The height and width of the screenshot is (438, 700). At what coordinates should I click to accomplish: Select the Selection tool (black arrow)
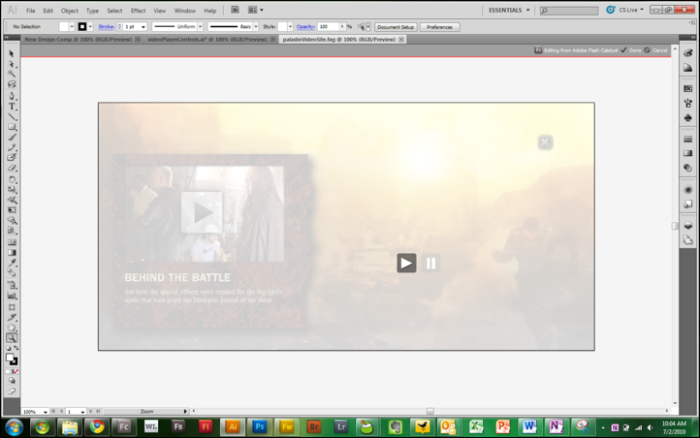tap(11, 54)
